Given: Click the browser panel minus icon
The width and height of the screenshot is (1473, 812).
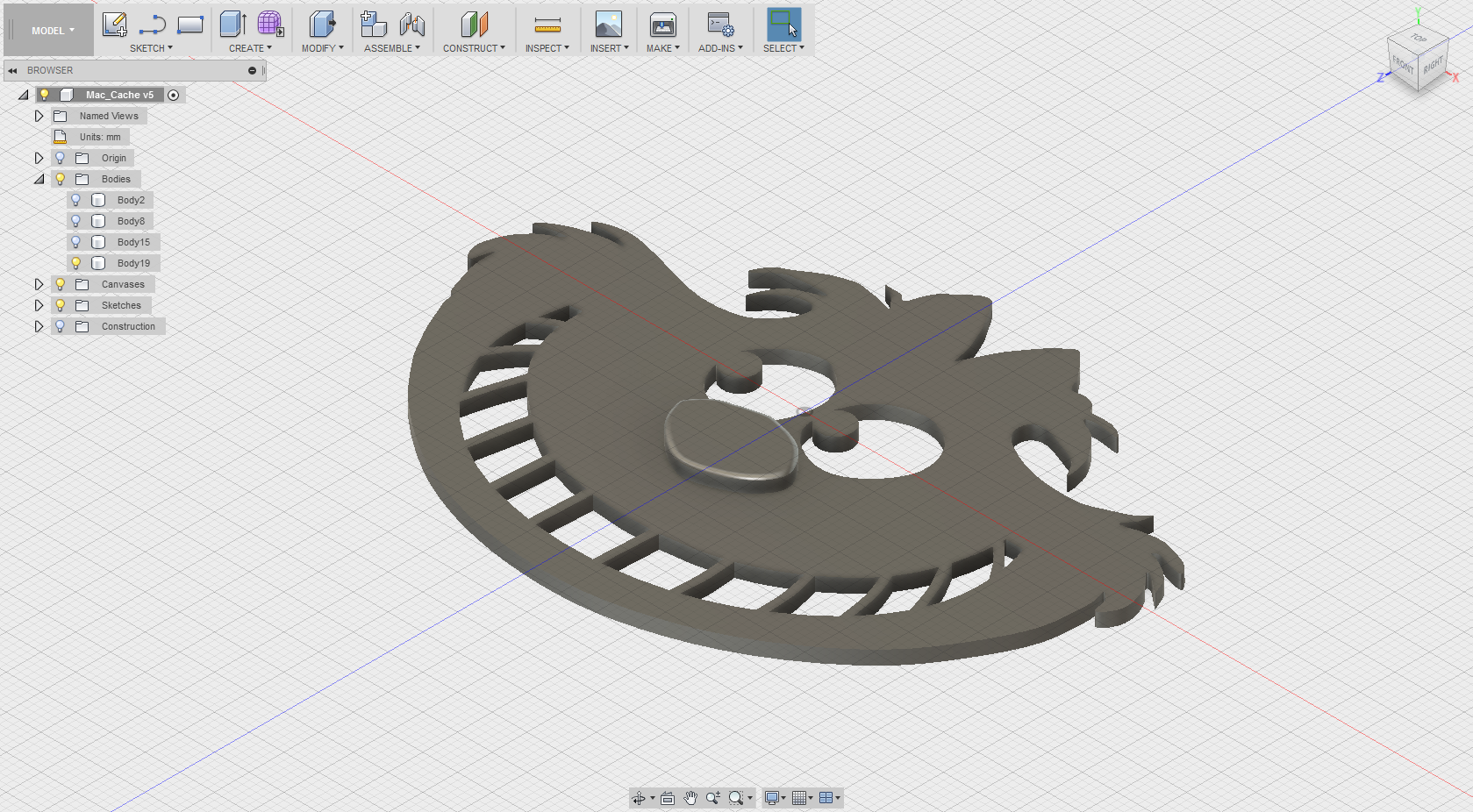Looking at the screenshot, I should [253, 70].
